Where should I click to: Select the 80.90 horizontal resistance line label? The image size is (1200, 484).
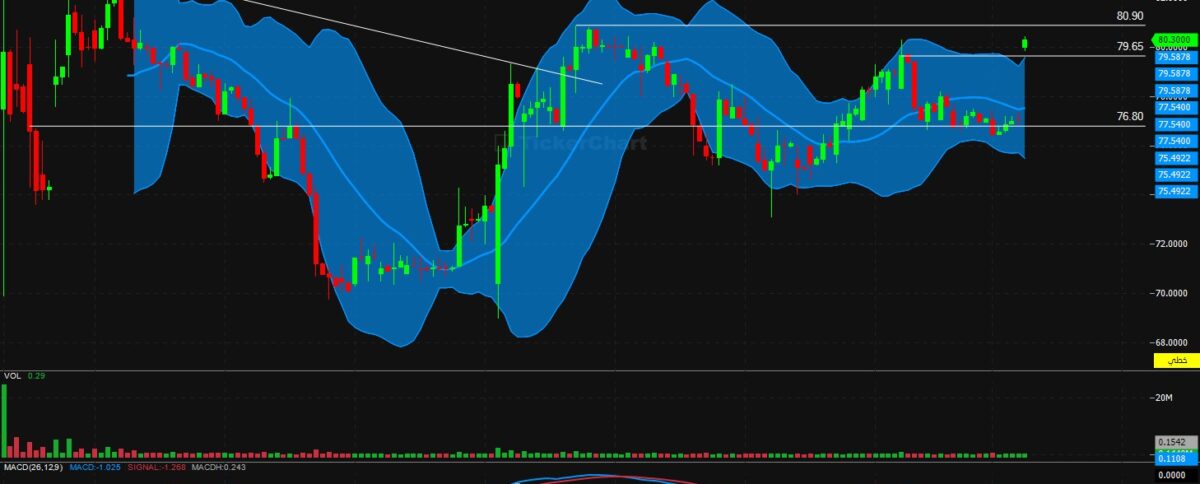click(x=1129, y=16)
